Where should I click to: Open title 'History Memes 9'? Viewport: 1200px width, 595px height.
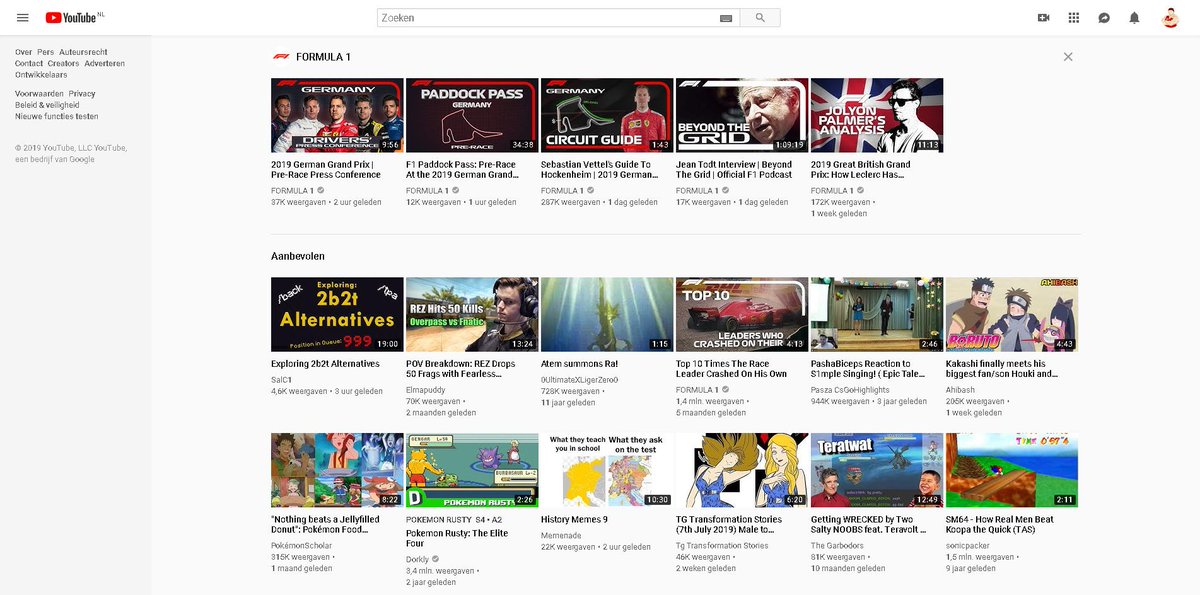[574, 520]
